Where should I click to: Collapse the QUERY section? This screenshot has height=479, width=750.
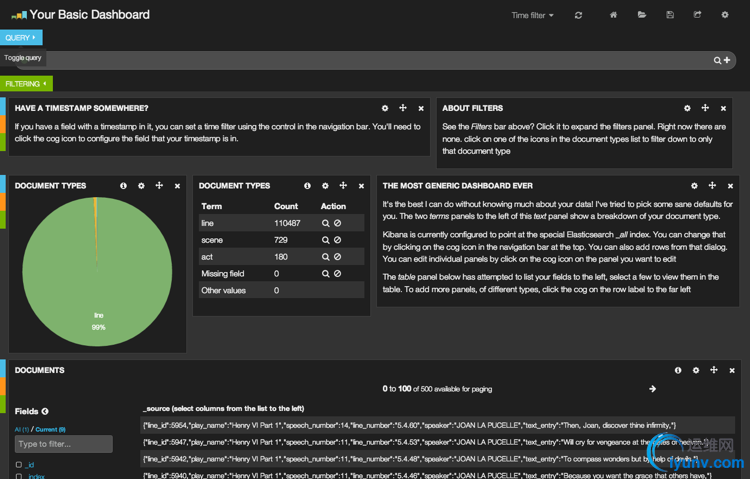pos(21,37)
